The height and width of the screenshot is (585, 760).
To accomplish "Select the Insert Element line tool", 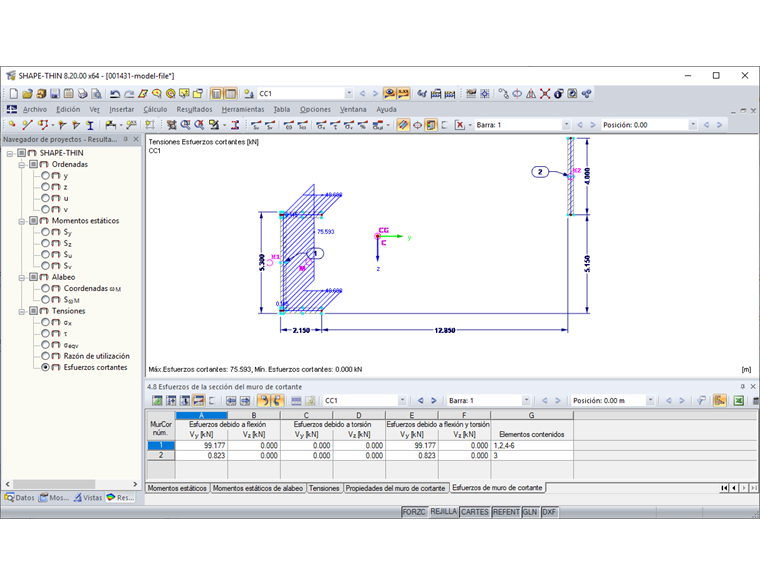I will click(27, 125).
